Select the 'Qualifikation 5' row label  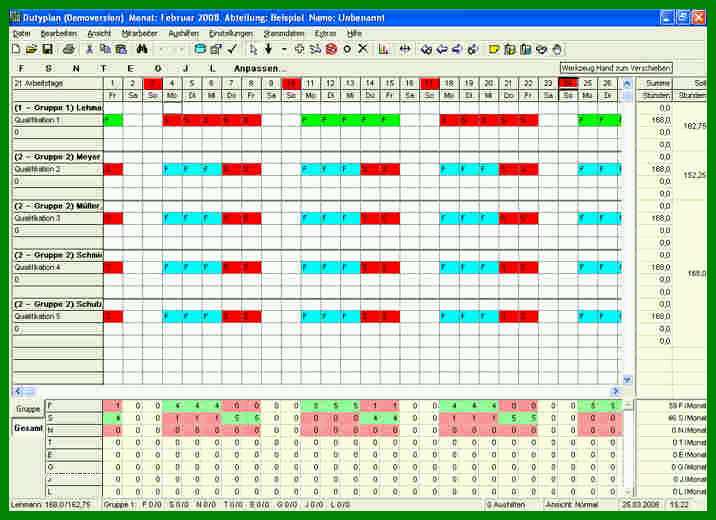[58, 316]
